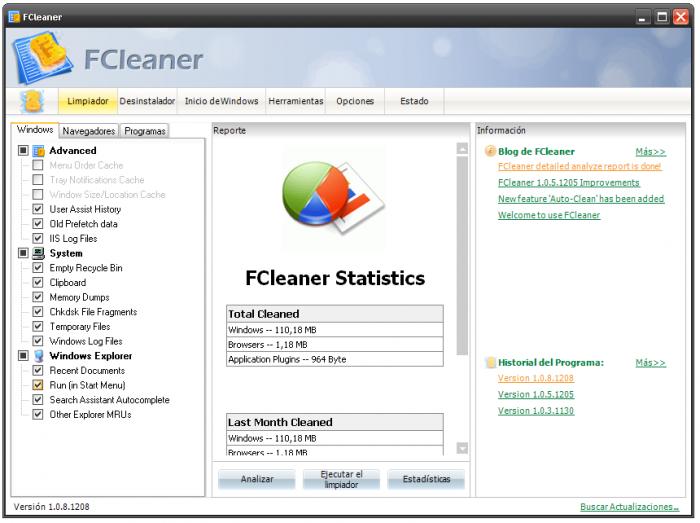Open the Limpiador tab
This screenshot has width=700, height=523.
click(x=88, y=101)
